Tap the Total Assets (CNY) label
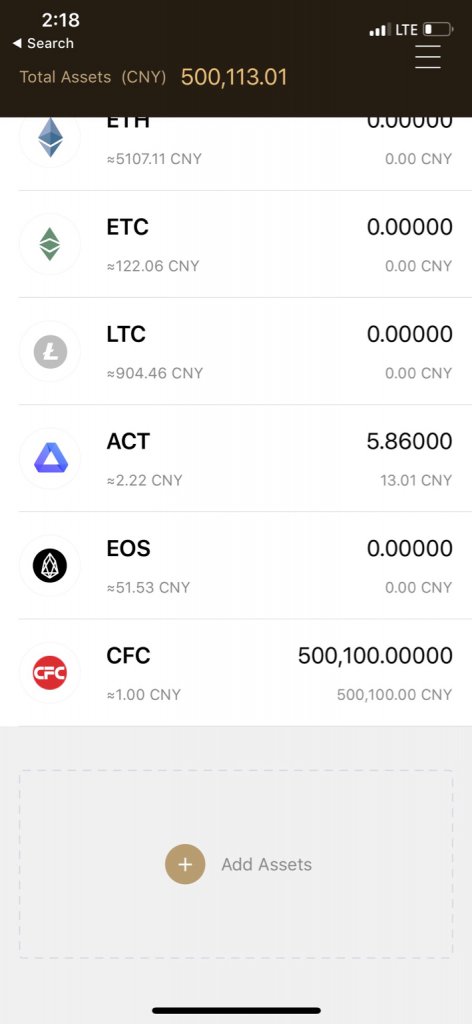 click(93, 77)
